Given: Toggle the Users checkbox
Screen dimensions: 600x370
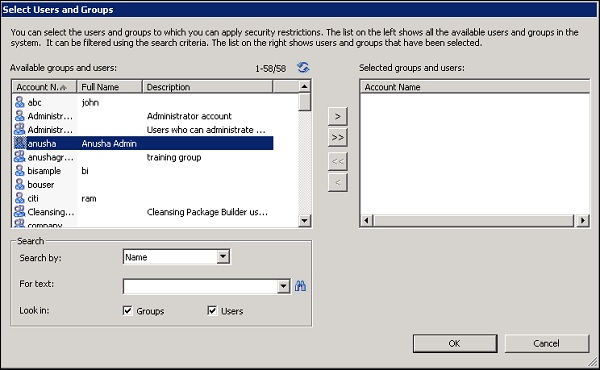Looking at the screenshot, I should tap(212, 310).
